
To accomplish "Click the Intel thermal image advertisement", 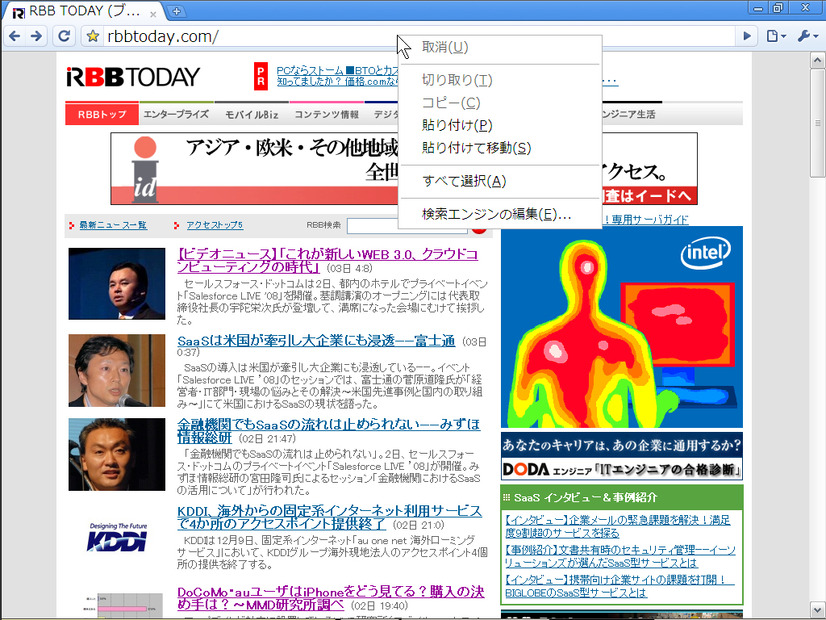I will tap(622, 327).
